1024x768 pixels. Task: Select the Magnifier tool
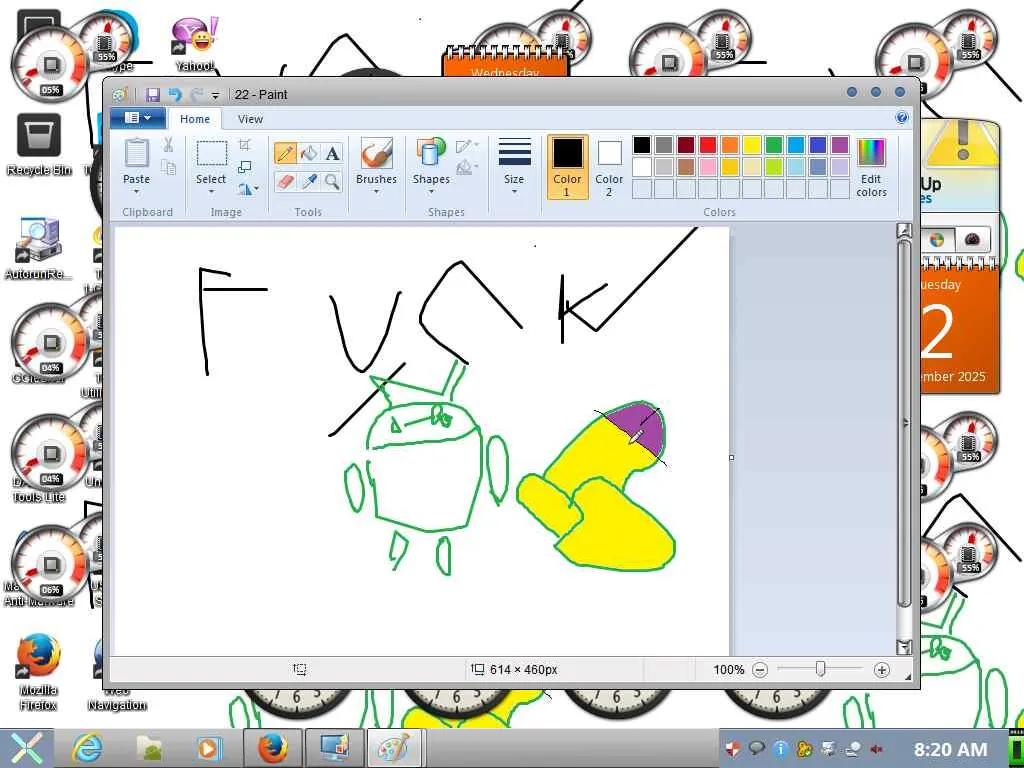point(332,181)
